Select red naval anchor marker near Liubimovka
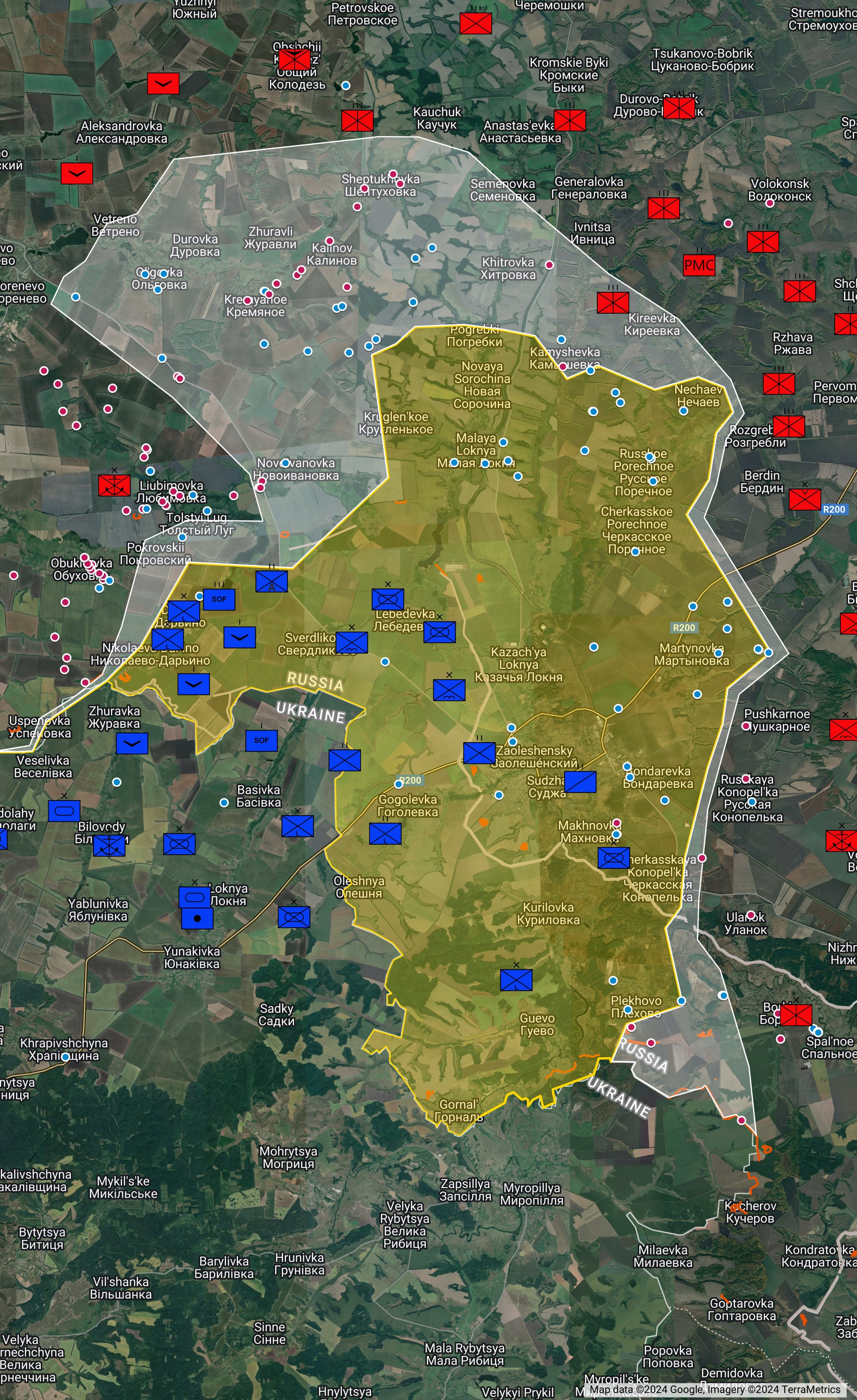 tap(114, 485)
